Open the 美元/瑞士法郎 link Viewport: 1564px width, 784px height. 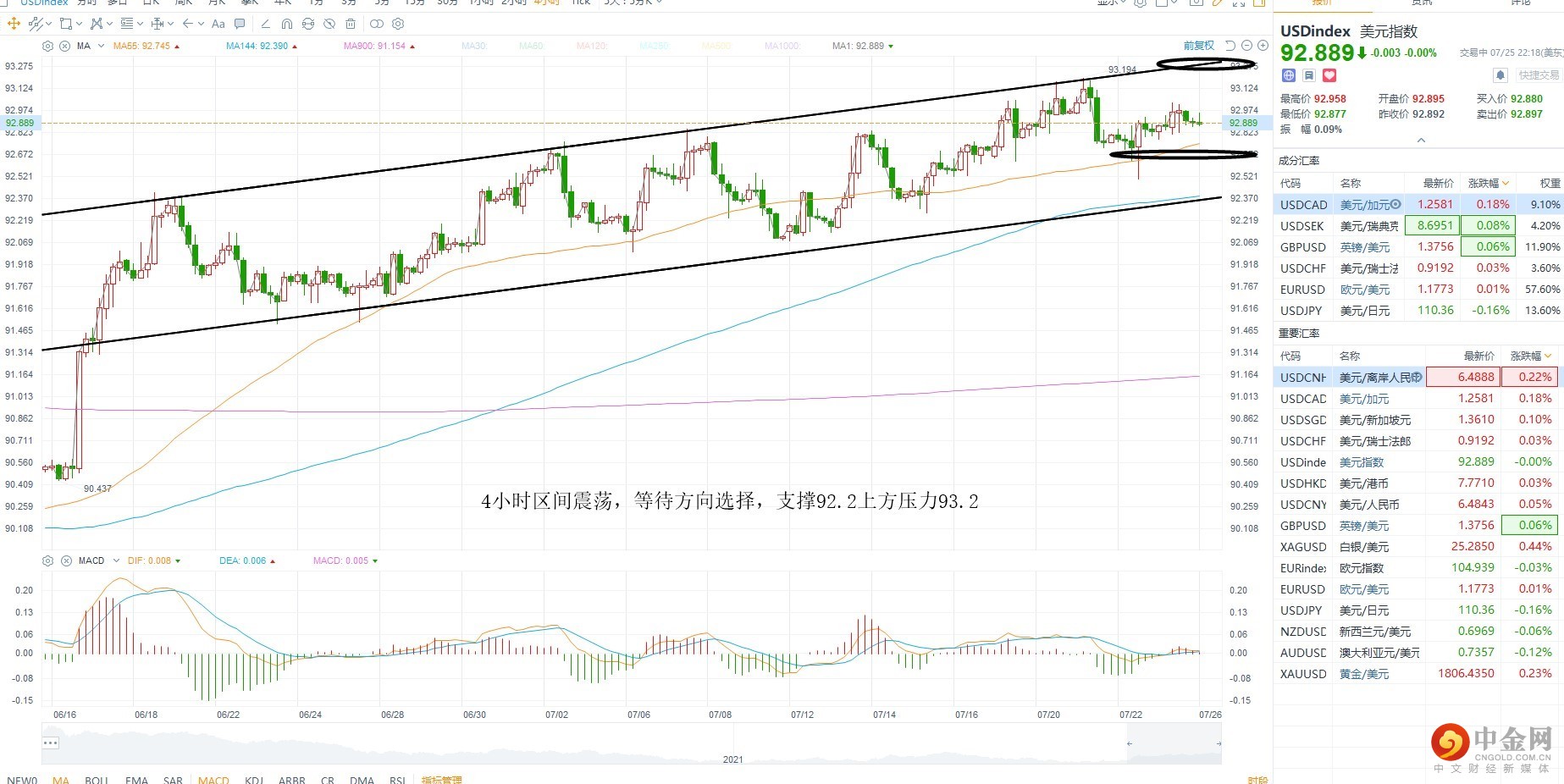[1375, 441]
